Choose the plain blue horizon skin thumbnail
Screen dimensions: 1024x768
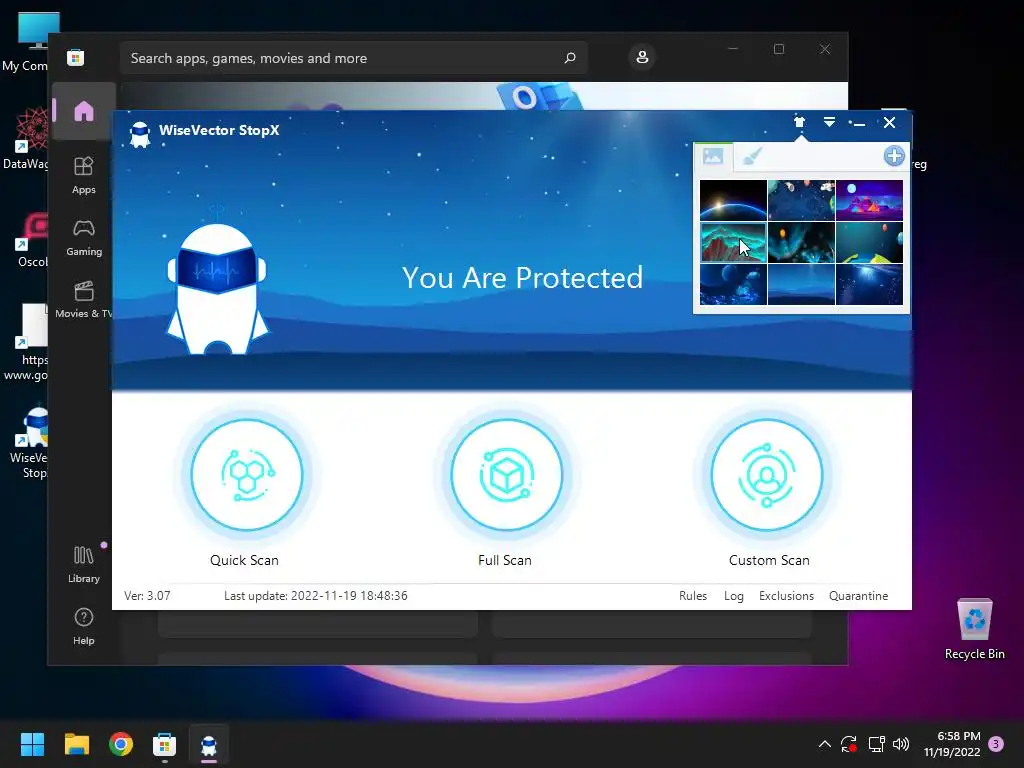pos(801,284)
